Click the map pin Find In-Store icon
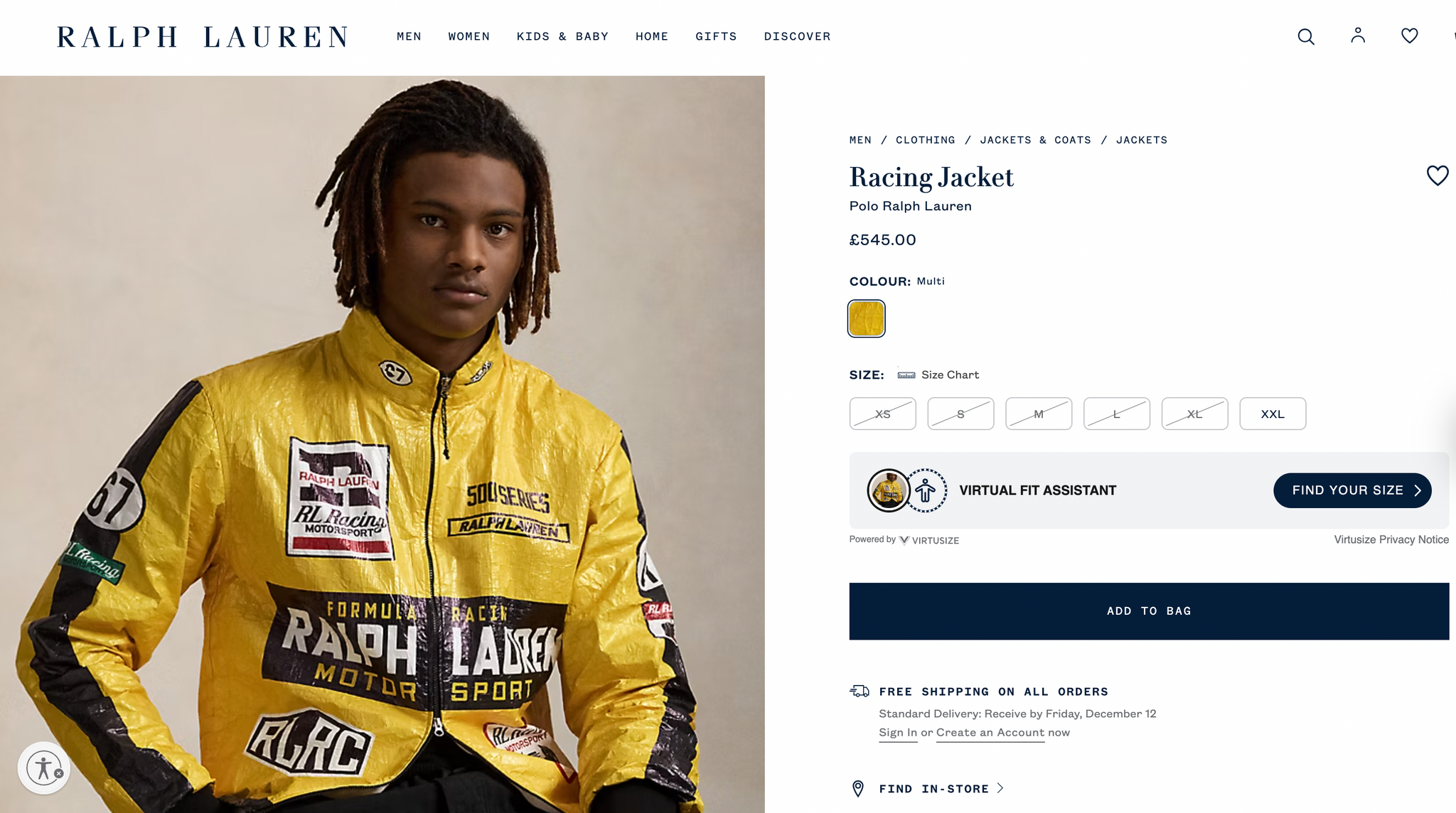This screenshot has height=813, width=1456. click(858, 789)
